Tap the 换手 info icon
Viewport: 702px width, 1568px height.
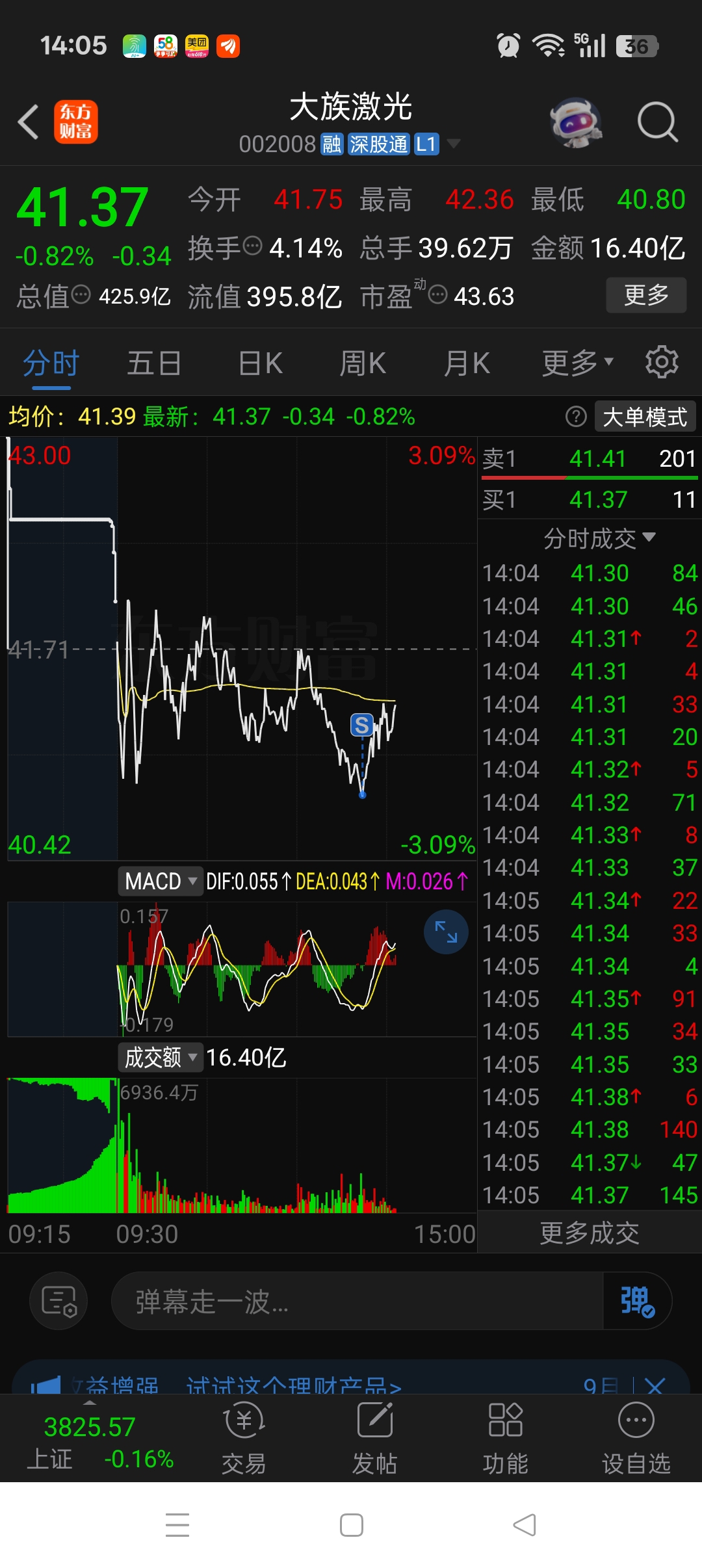(x=252, y=246)
